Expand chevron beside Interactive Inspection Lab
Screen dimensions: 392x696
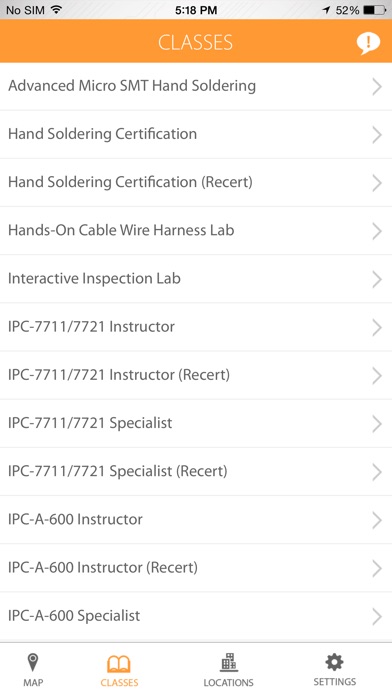tap(377, 279)
